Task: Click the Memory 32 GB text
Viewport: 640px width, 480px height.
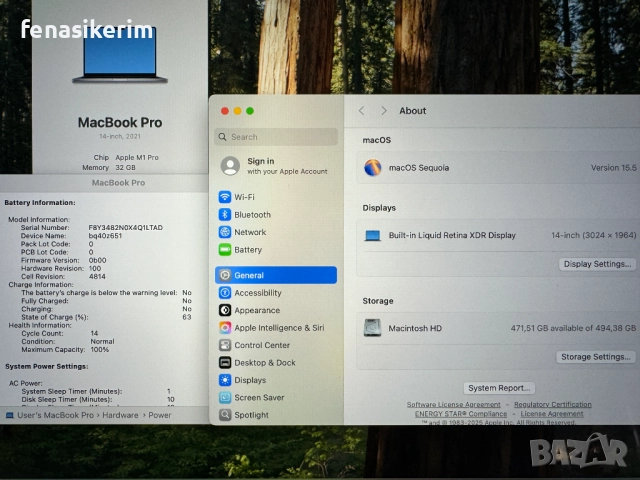Action: point(109,167)
